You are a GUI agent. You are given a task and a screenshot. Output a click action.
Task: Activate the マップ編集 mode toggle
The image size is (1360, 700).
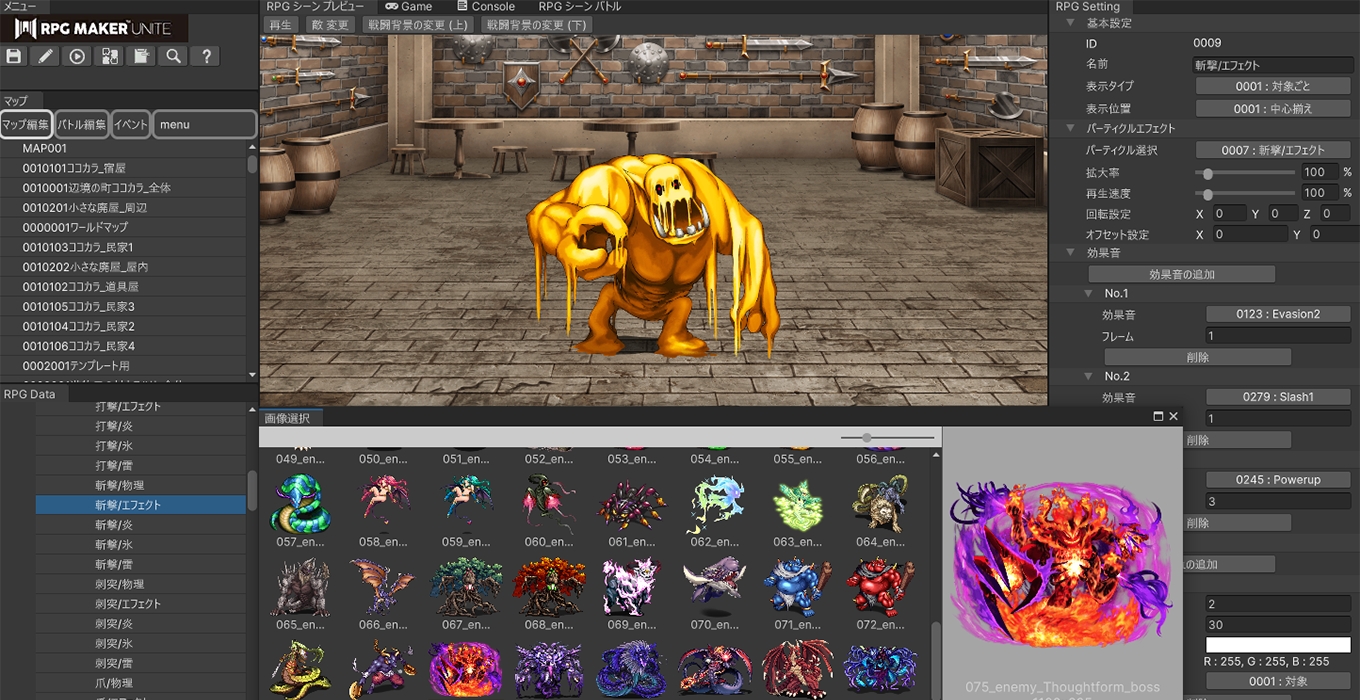26,125
